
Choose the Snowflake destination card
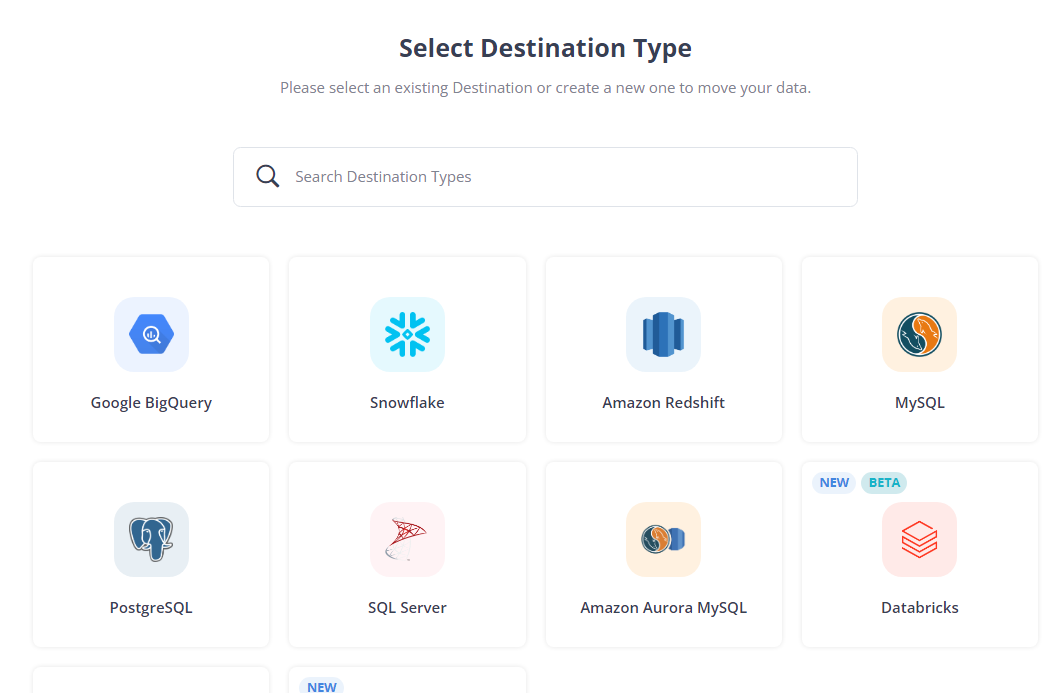tap(407, 349)
